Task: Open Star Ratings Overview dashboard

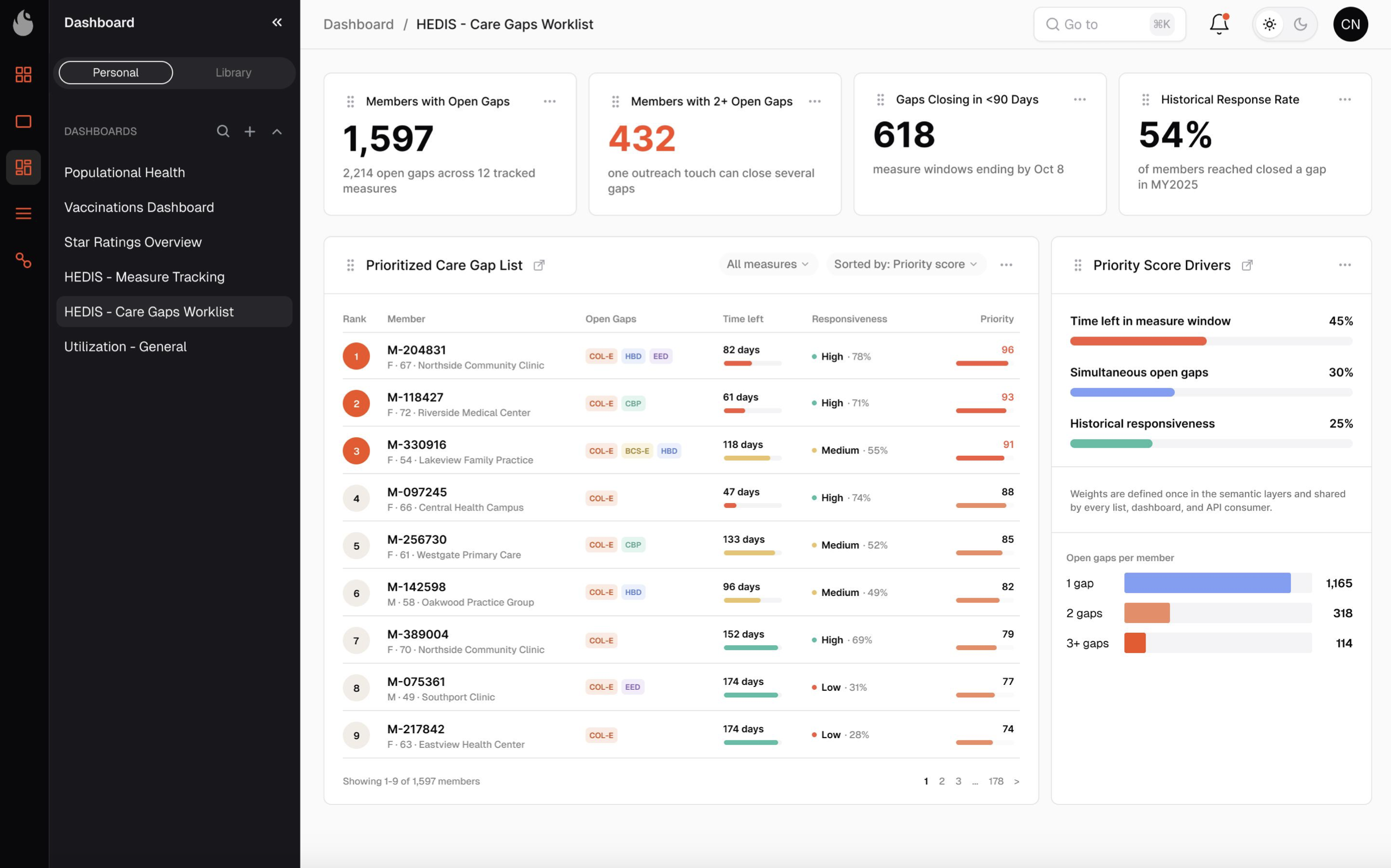Action: [x=174, y=242]
